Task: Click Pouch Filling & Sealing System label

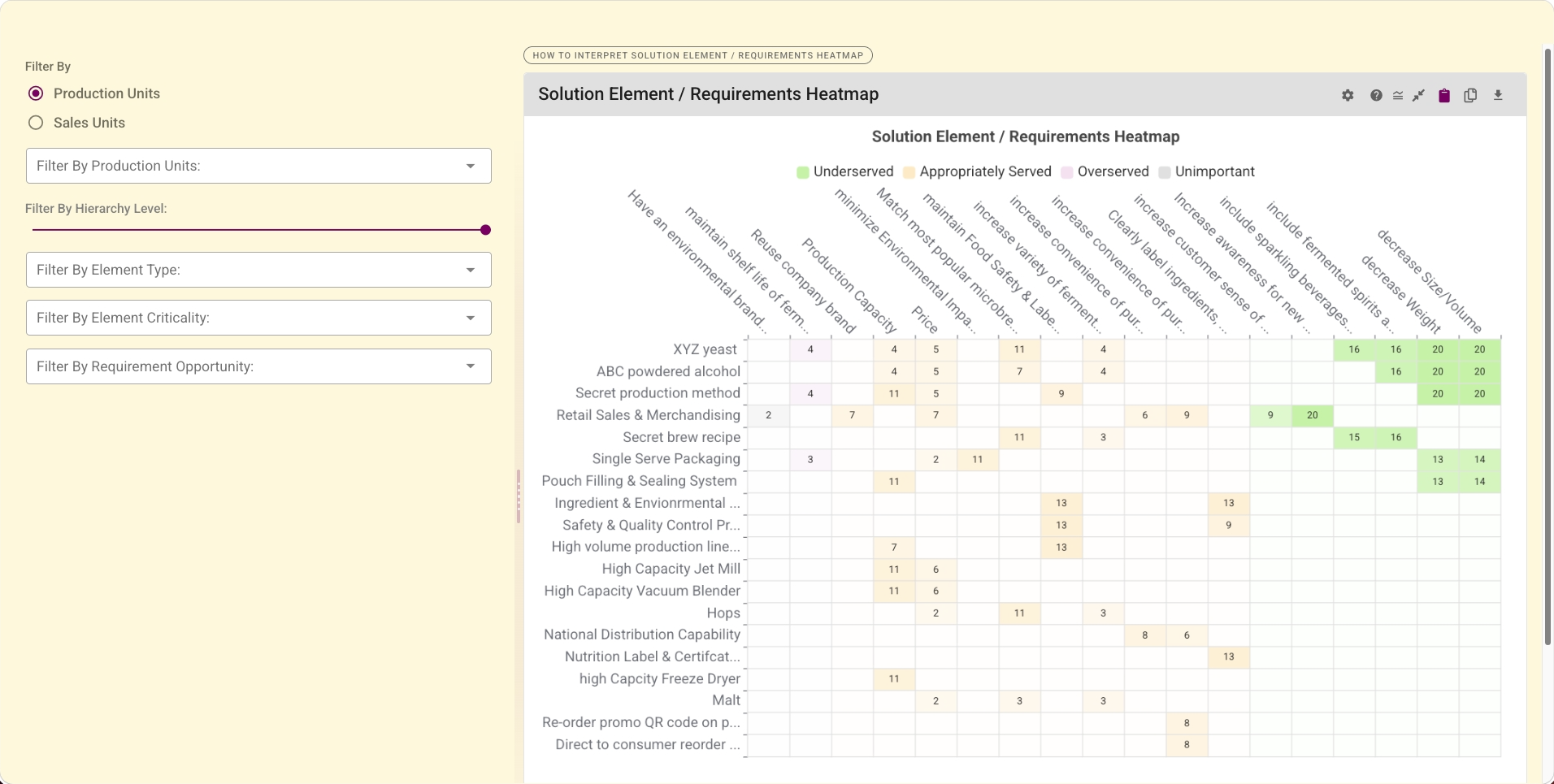Action: click(639, 481)
